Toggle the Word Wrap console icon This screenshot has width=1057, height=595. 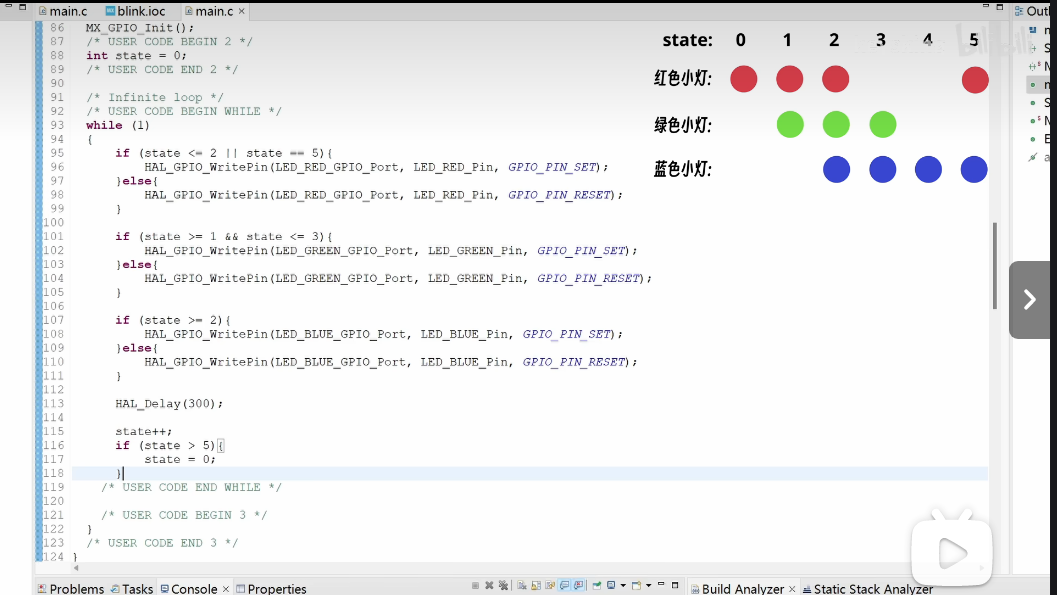coord(550,586)
